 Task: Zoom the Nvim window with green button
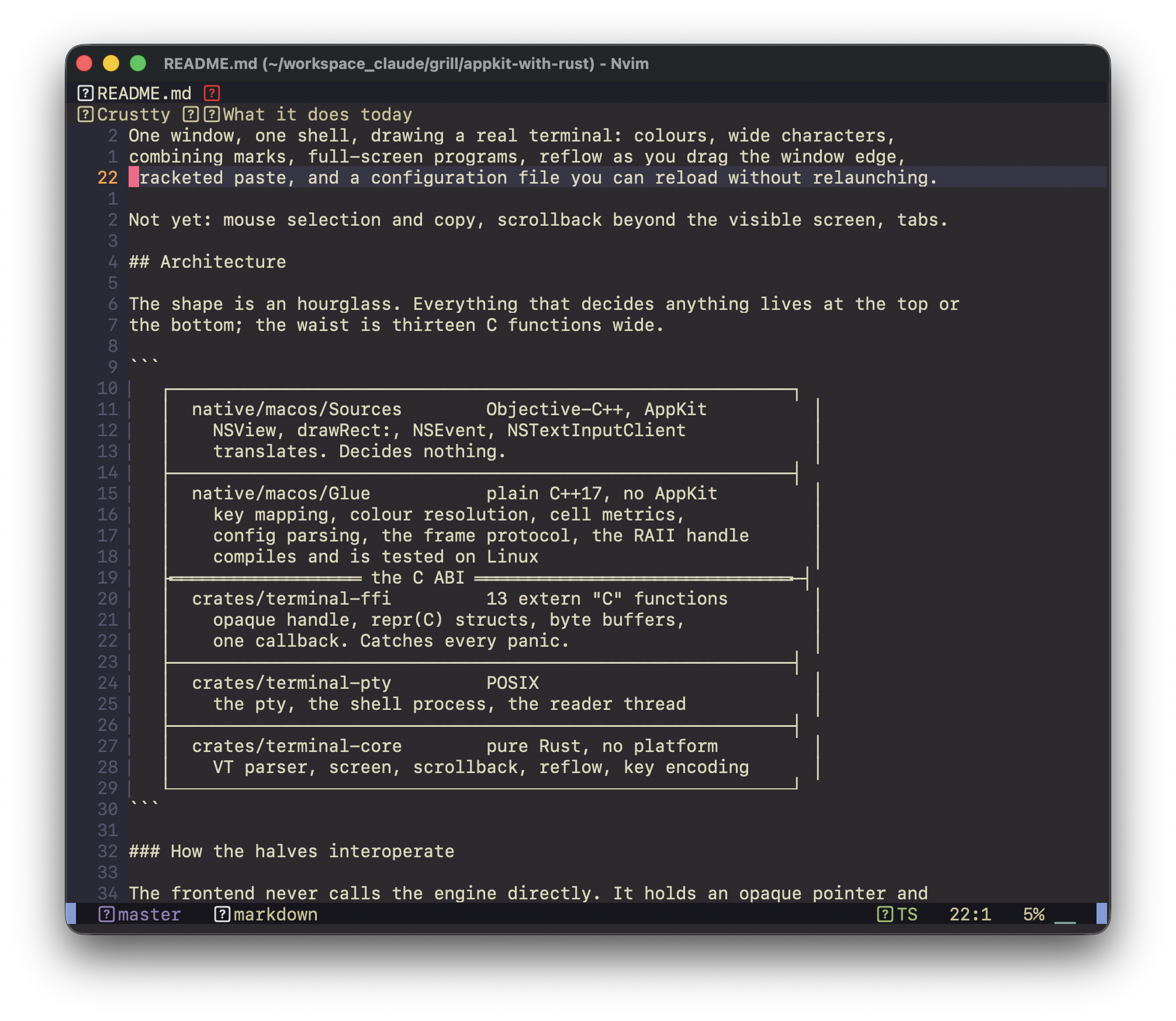tap(138, 63)
